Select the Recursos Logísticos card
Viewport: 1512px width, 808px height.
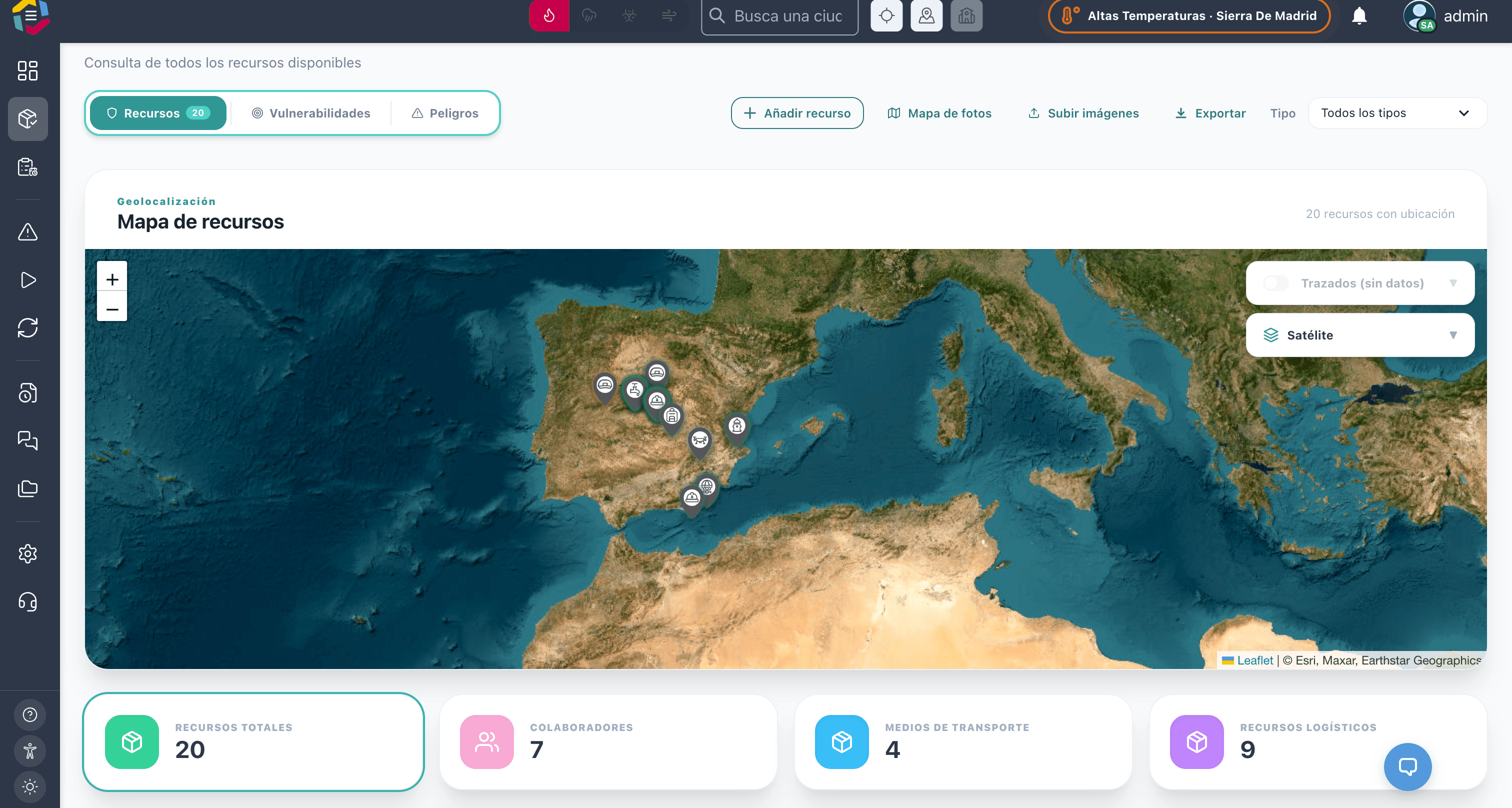1318,741
